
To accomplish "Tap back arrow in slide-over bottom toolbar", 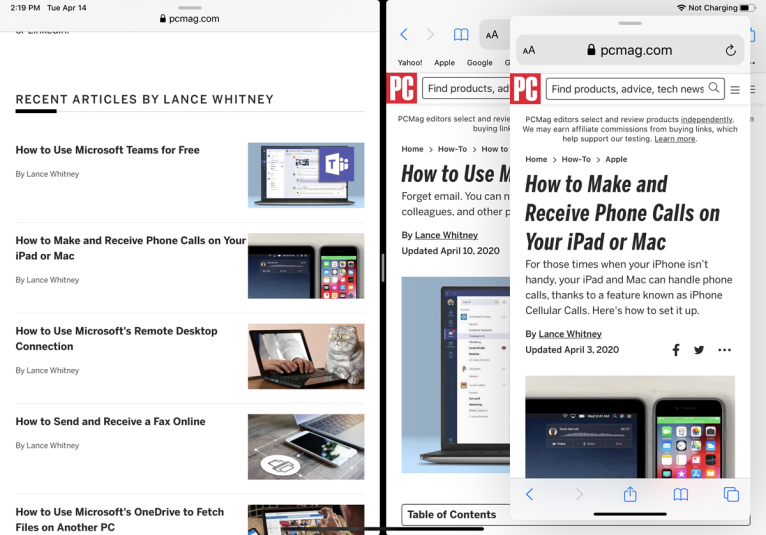I will click(x=530, y=494).
